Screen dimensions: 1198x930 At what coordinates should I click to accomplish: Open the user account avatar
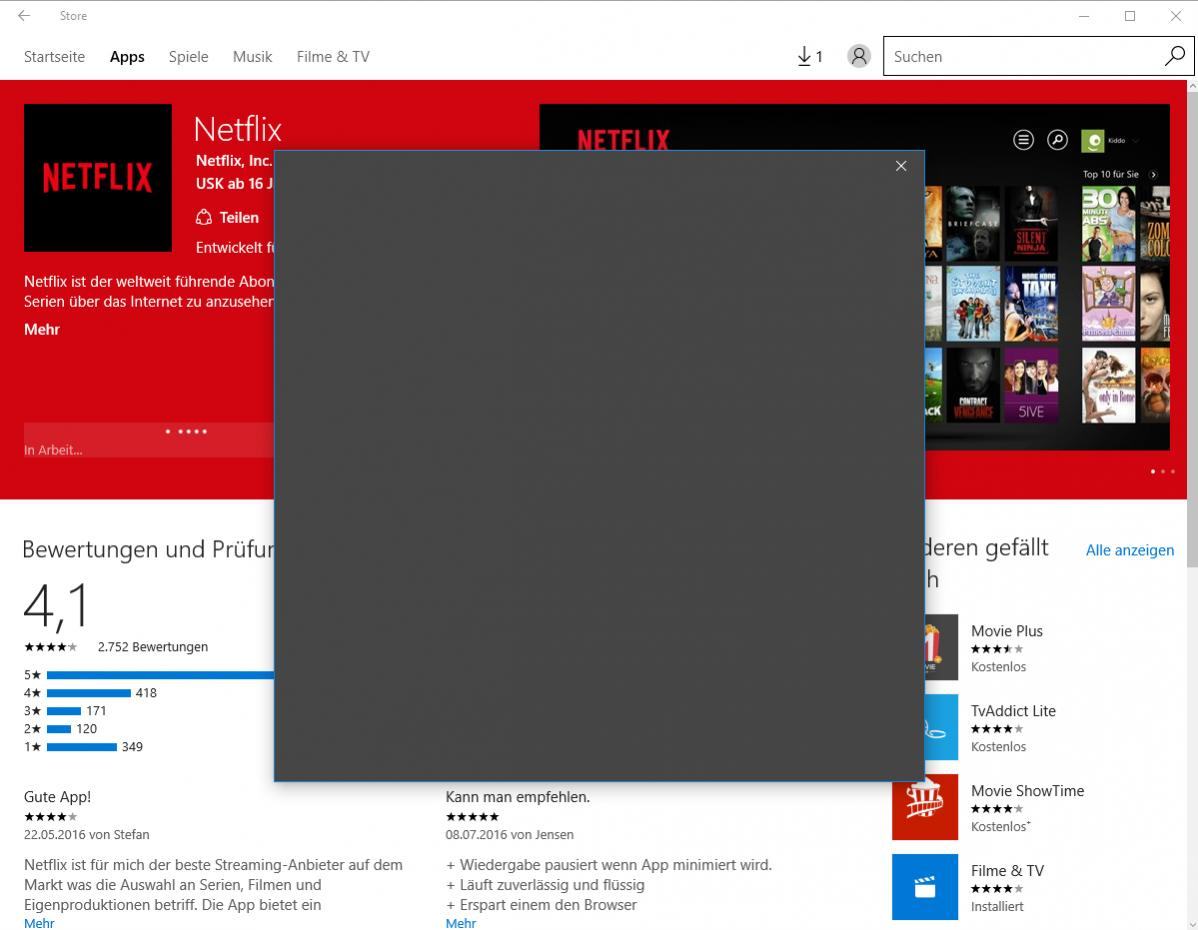pyautogui.click(x=859, y=56)
